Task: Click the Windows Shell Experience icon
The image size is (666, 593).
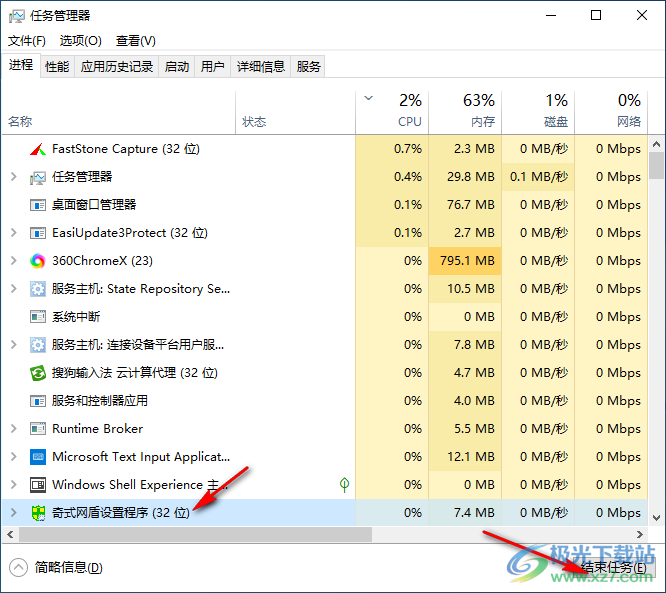Action: tap(38, 485)
